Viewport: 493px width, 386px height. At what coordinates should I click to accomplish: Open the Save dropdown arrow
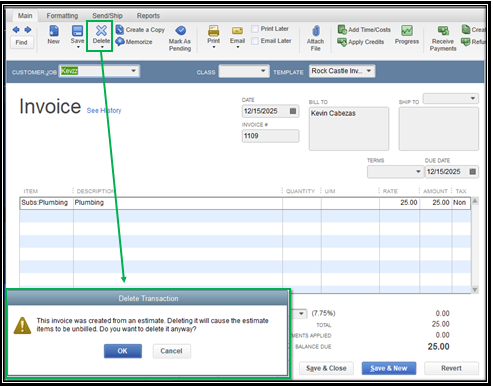[x=78, y=47]
